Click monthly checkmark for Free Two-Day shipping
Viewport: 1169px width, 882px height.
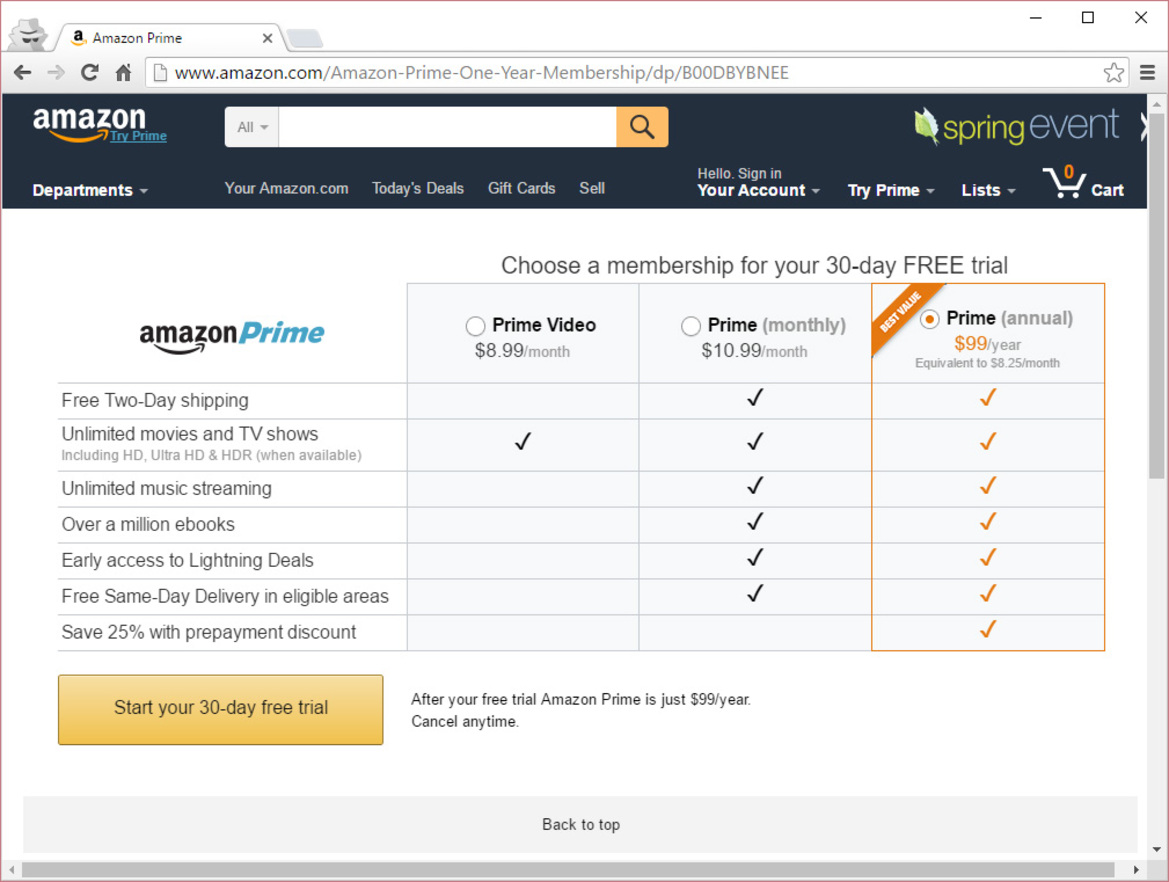[x=755, y=397]
